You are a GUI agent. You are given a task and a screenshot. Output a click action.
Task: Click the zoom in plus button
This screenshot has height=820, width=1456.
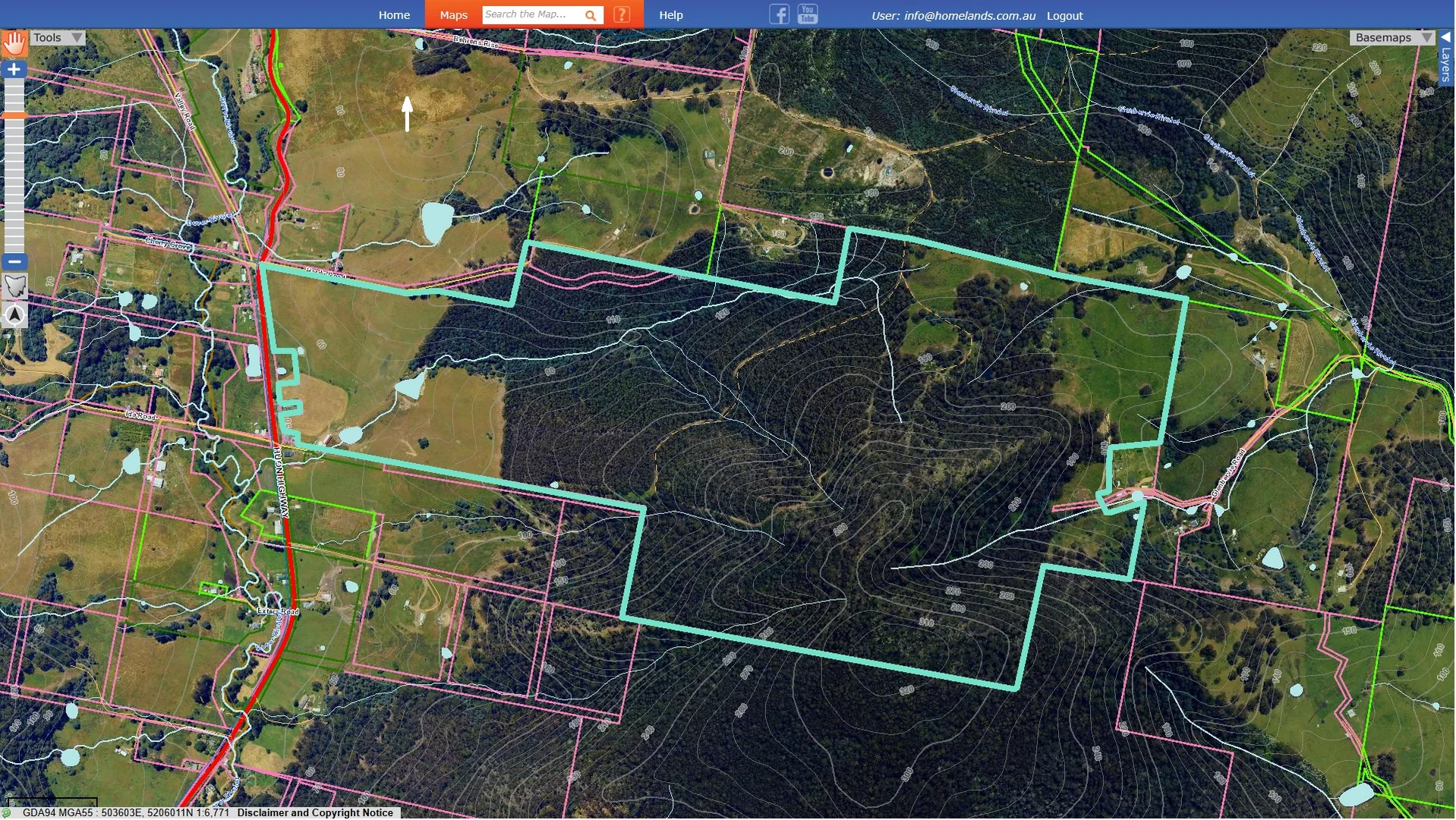pos(14,68)
